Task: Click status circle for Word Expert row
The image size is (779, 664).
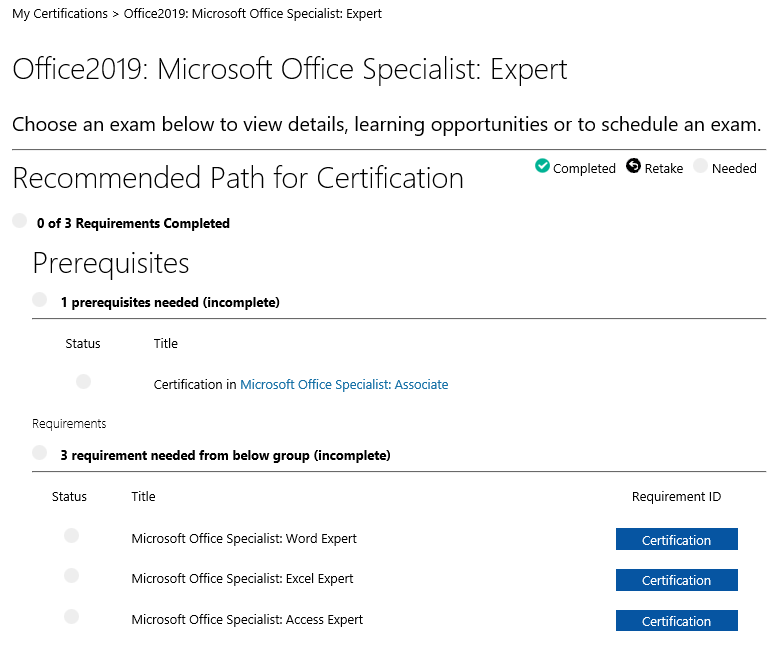Action: pos(71,536)
